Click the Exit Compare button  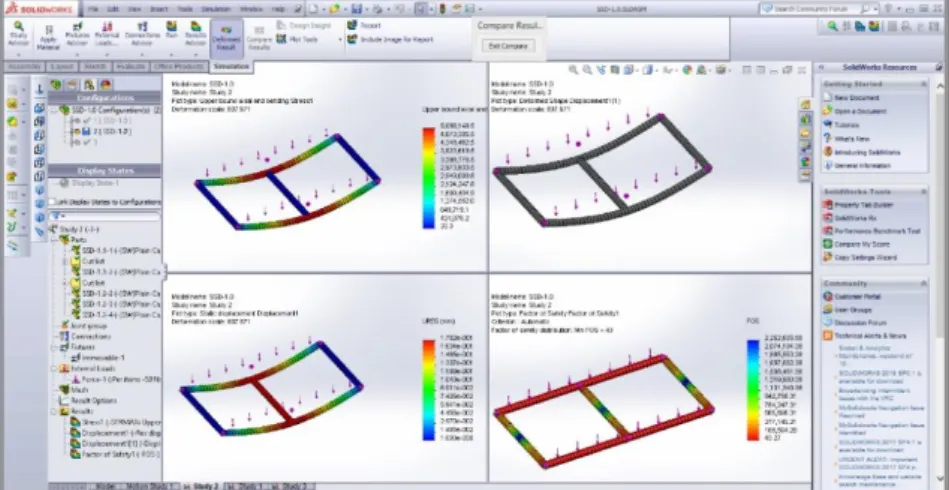point(508,45)
